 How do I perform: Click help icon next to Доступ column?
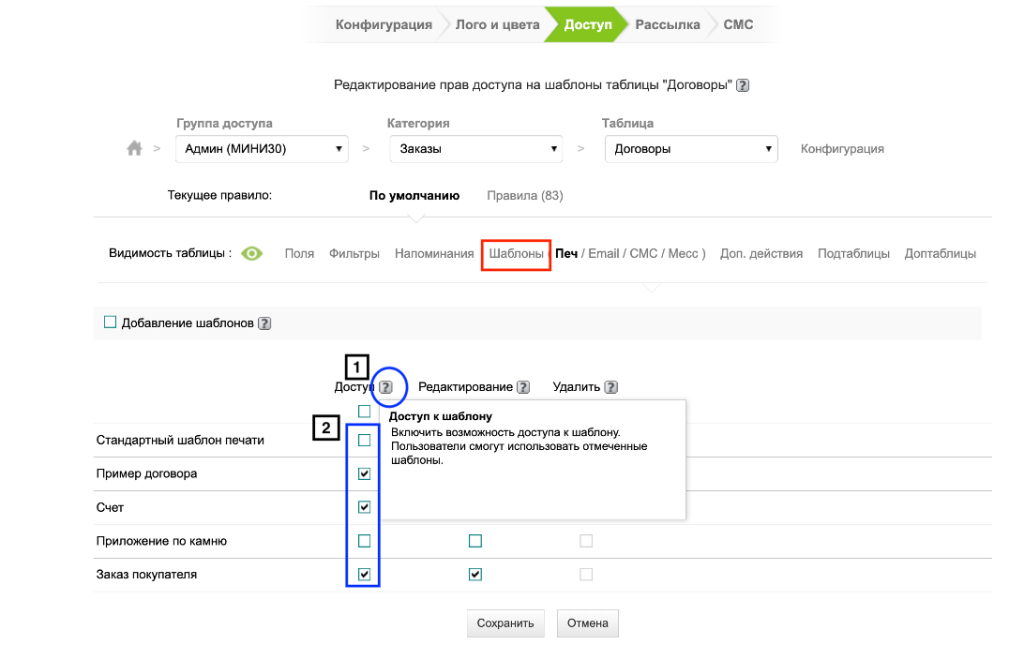(x=386, y=387)
